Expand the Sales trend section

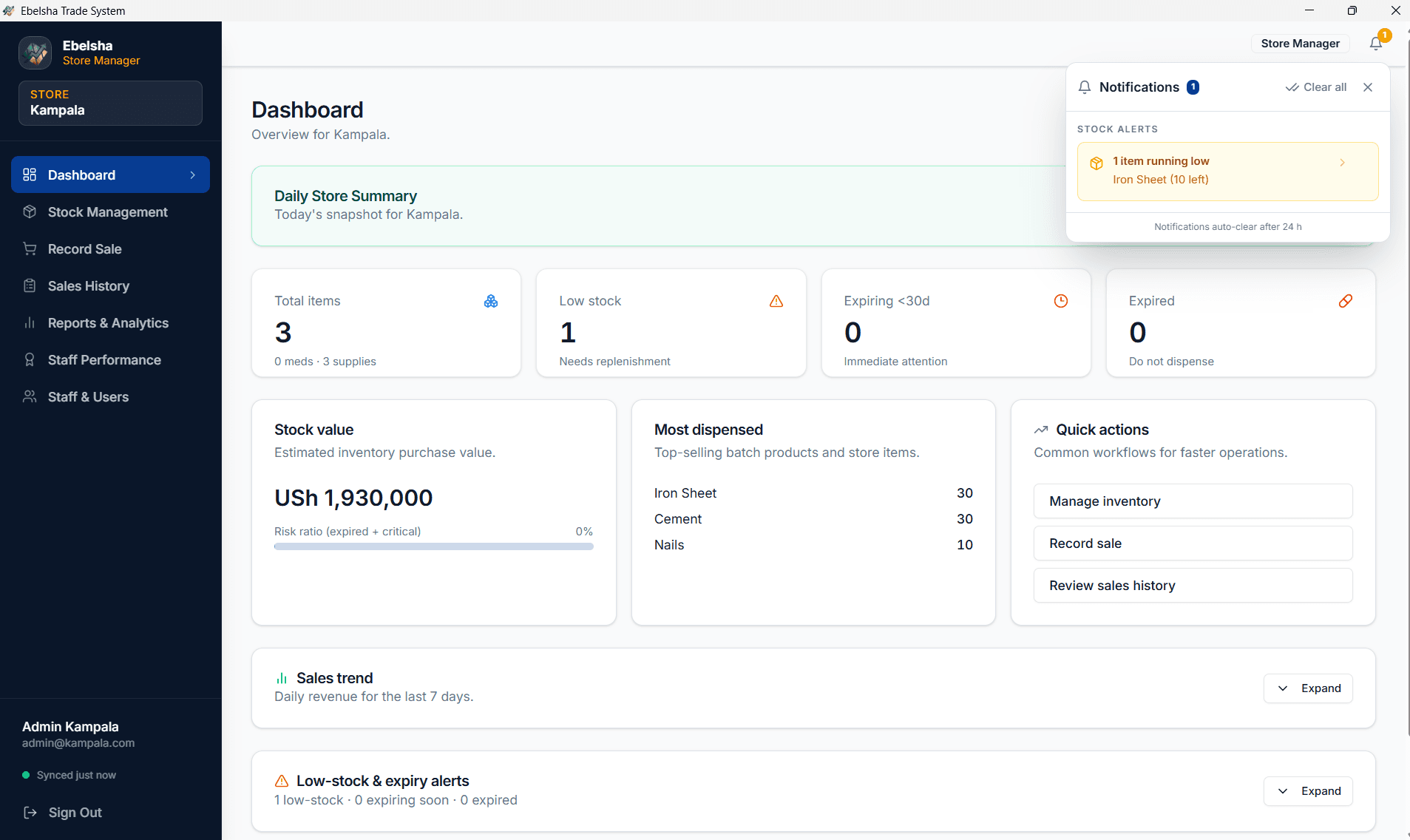click(1308, 688)
